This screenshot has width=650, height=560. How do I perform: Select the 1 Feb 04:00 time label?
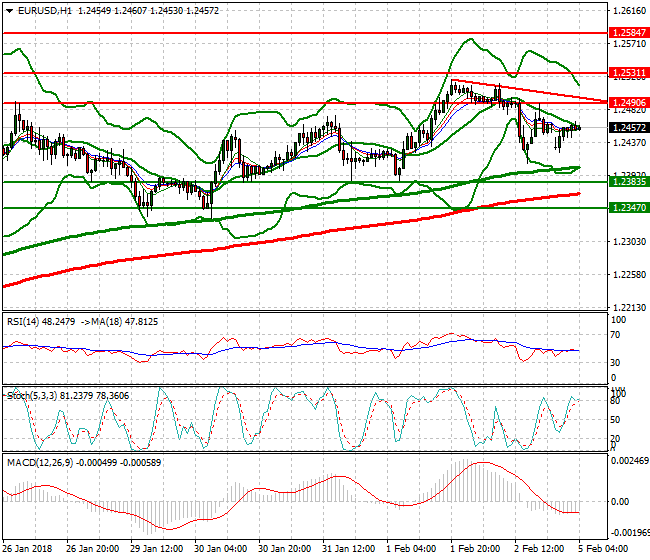[411, 549]
